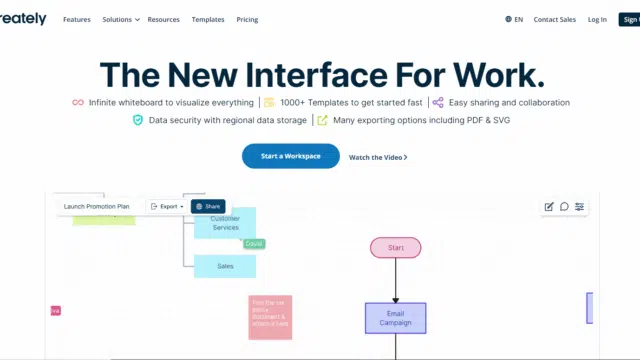640x360 pixels.
Task: Select the Email Campaign flowchart box
Action: [396, 318]
